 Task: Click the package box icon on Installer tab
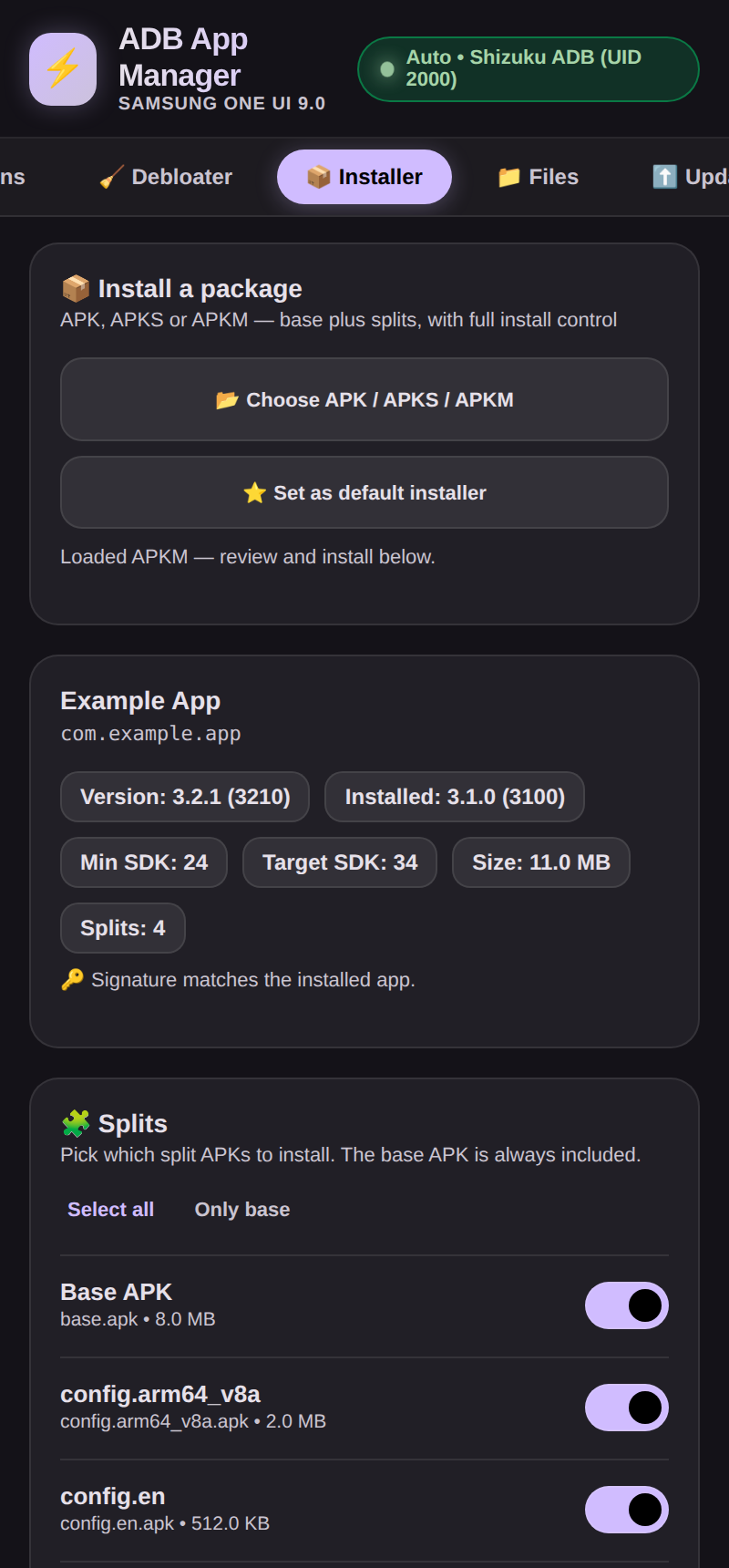319,177
